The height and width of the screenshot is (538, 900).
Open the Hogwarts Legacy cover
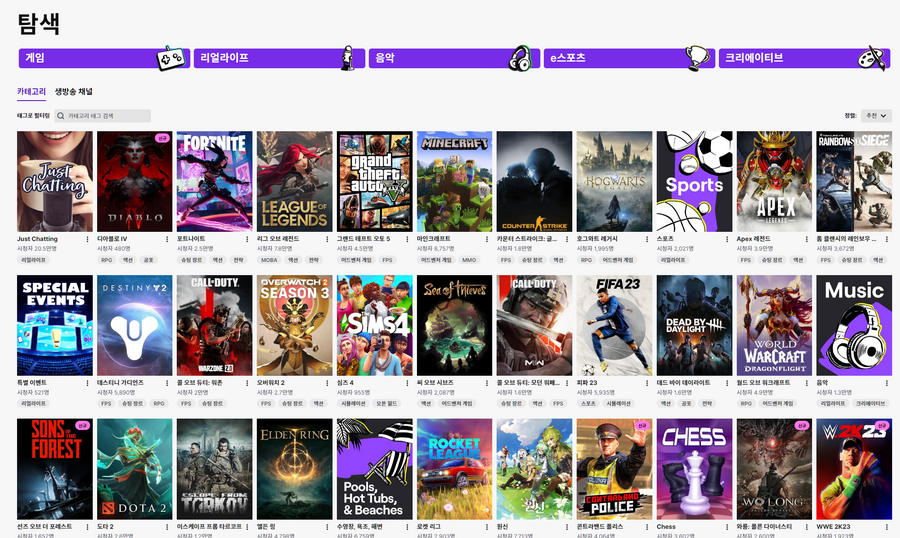[615, 181]
